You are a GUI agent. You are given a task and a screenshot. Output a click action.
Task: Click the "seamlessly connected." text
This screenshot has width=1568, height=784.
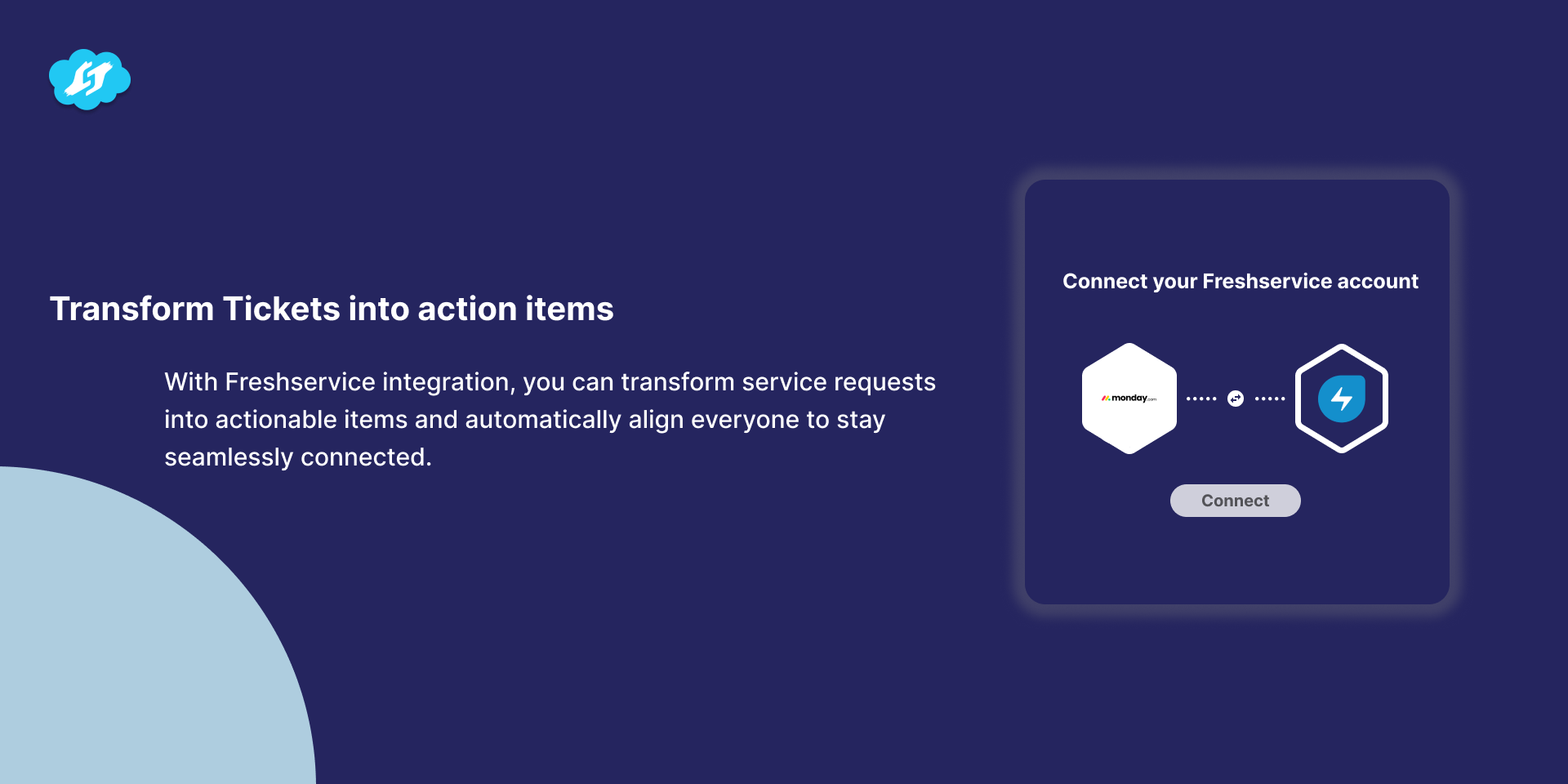(x=298, y=457)
